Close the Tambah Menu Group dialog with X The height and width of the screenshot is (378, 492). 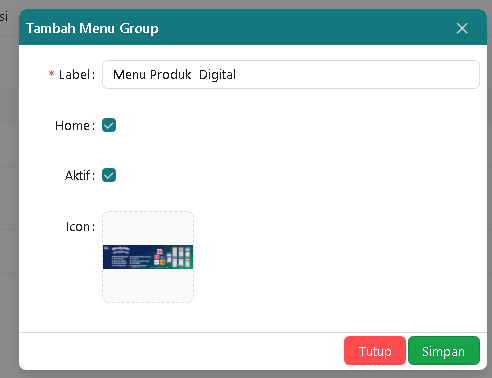tap(462, 28)
